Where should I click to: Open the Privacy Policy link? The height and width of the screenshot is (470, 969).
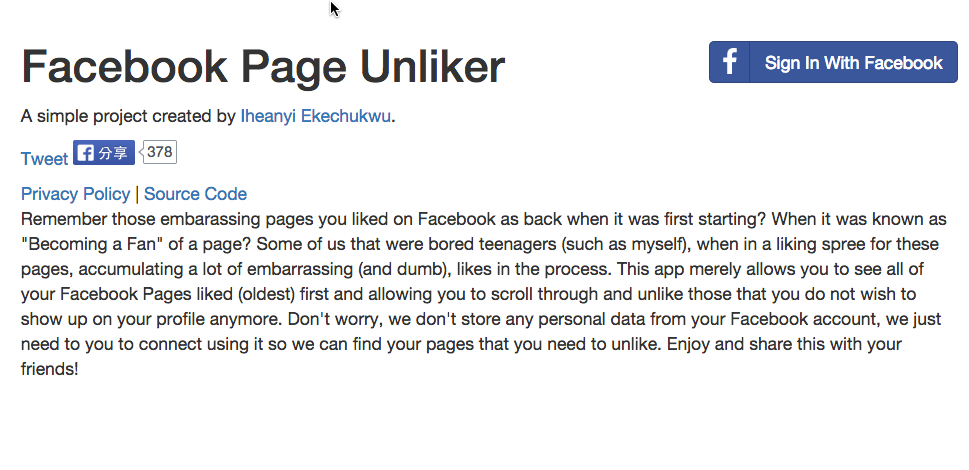click(75, 194)
